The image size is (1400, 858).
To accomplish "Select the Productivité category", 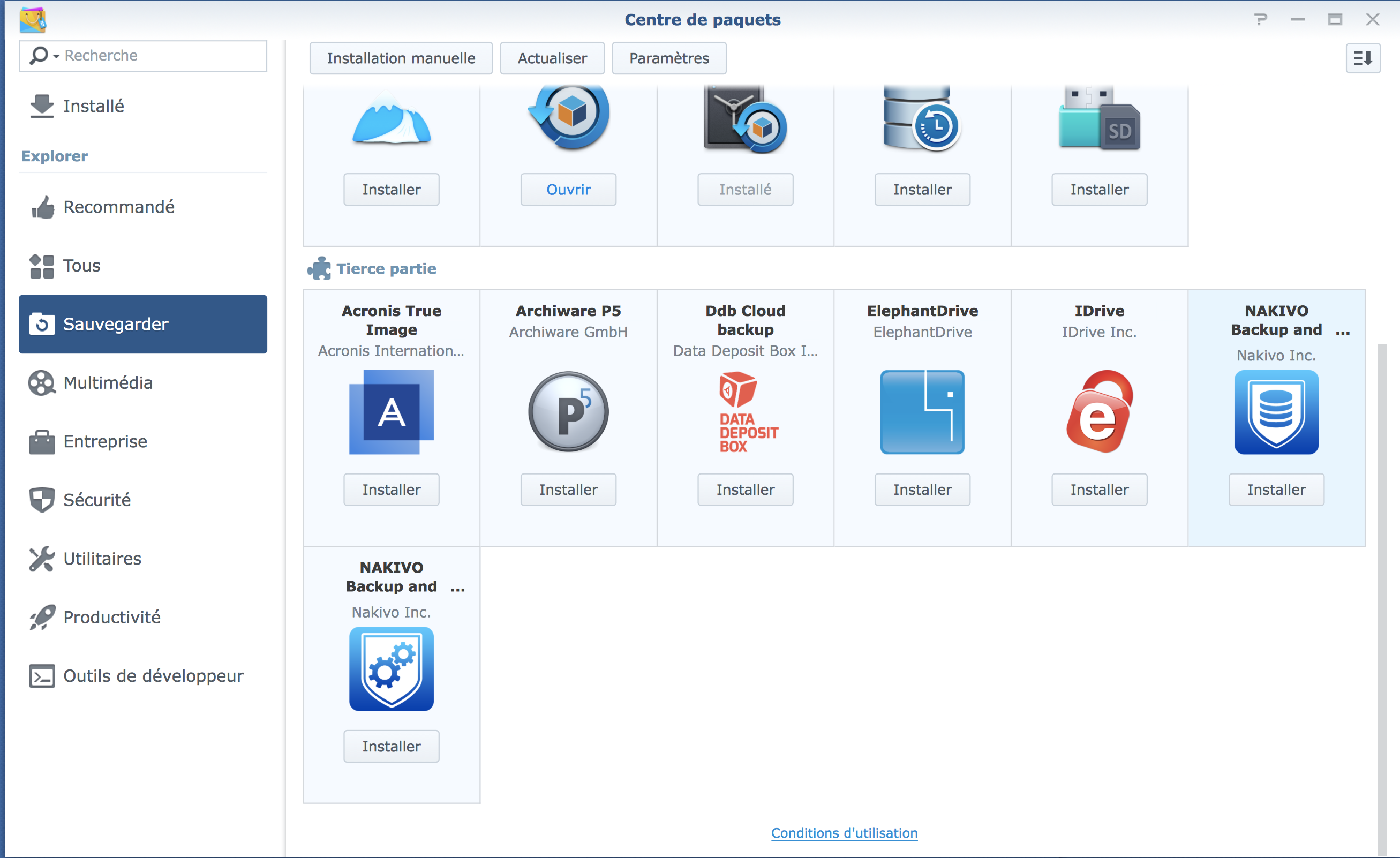I will pyautogui.click(x=142, y=616).
